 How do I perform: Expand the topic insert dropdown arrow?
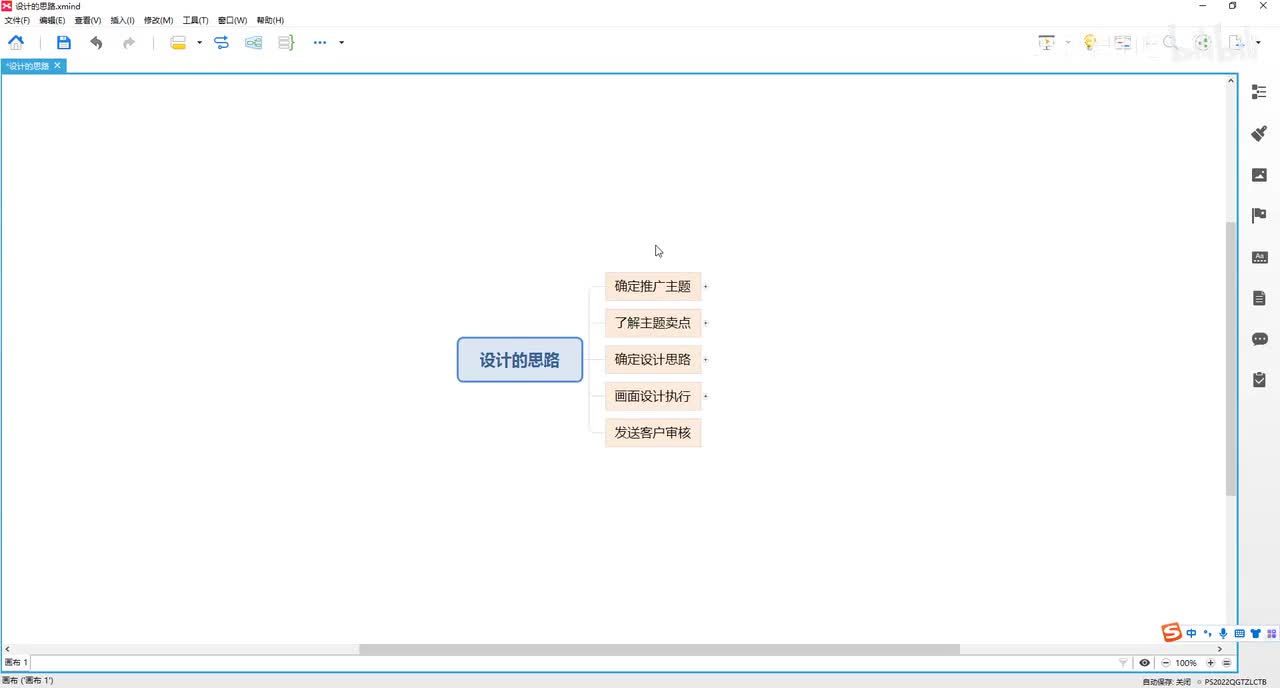tap(199, 43)
